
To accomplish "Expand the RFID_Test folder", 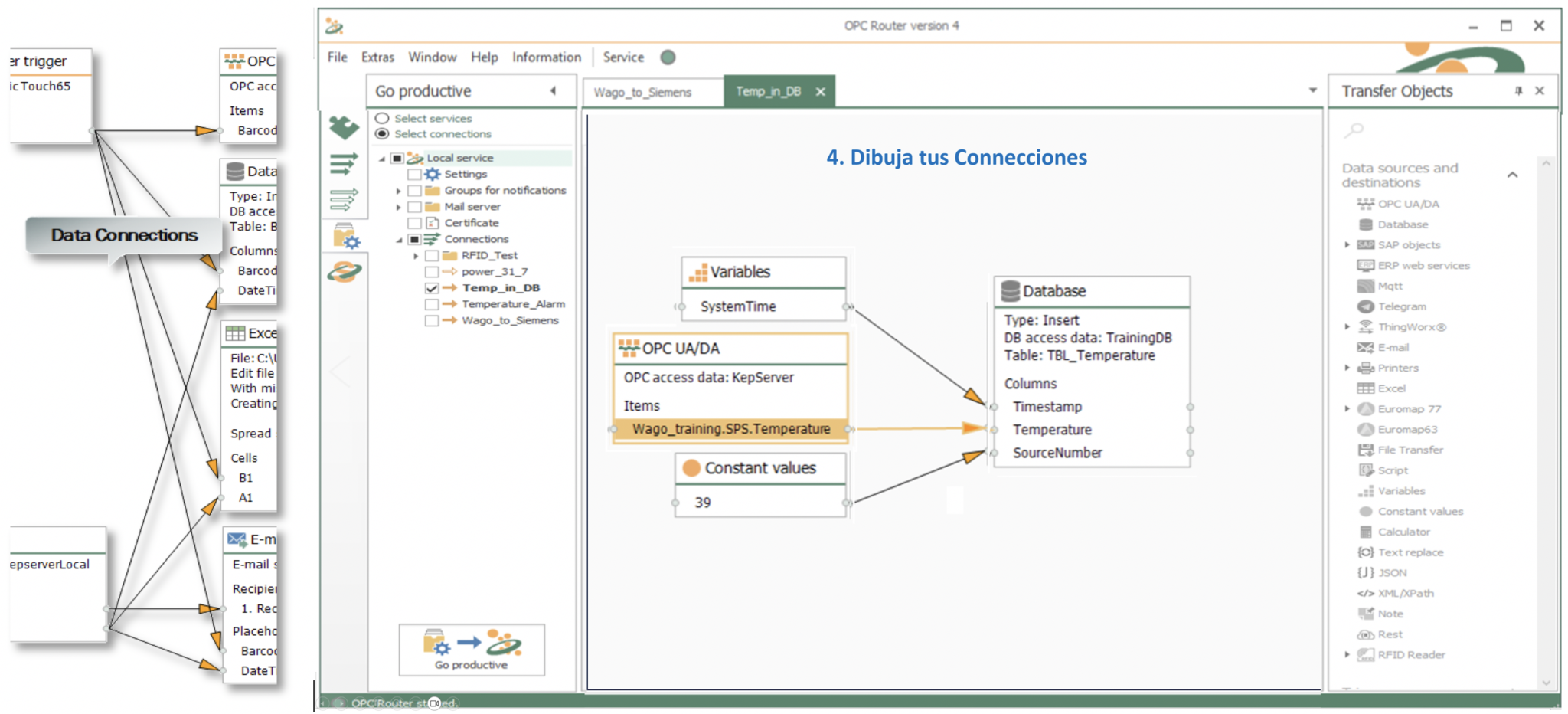I will point(416,256).
